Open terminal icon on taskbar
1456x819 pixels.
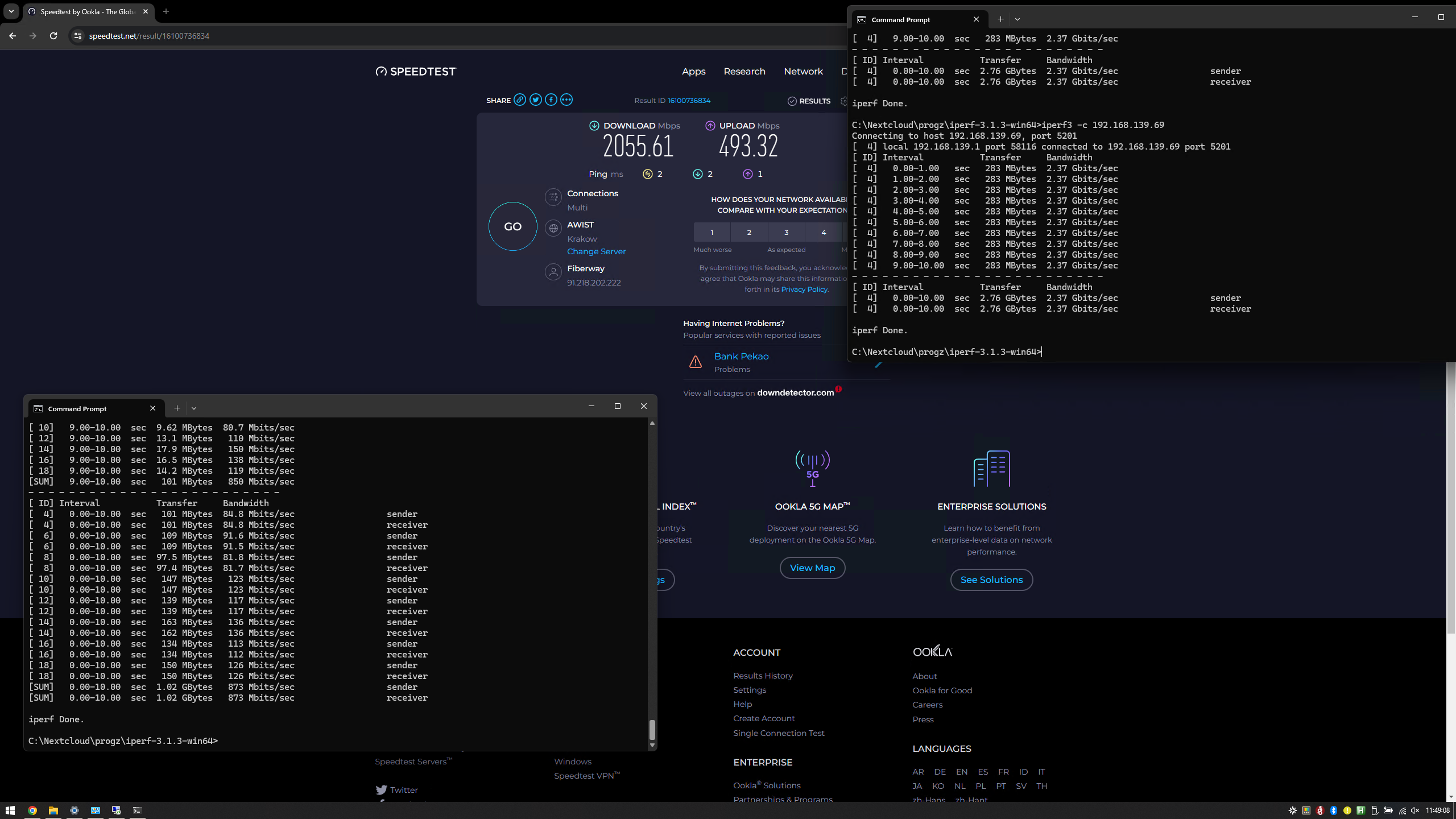pos(137,810)
